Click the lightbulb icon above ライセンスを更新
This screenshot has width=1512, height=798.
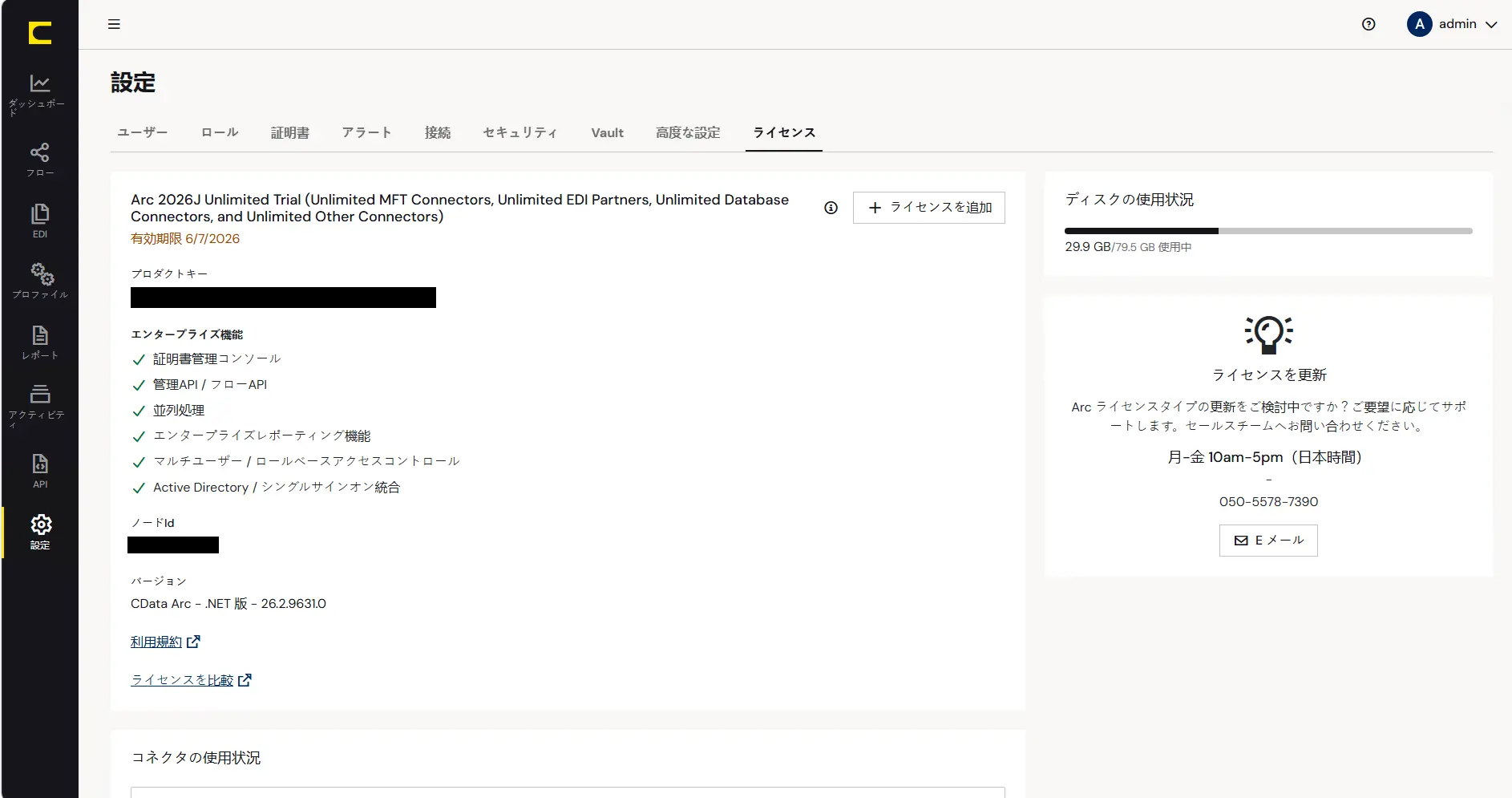[x=1268, y=334]
